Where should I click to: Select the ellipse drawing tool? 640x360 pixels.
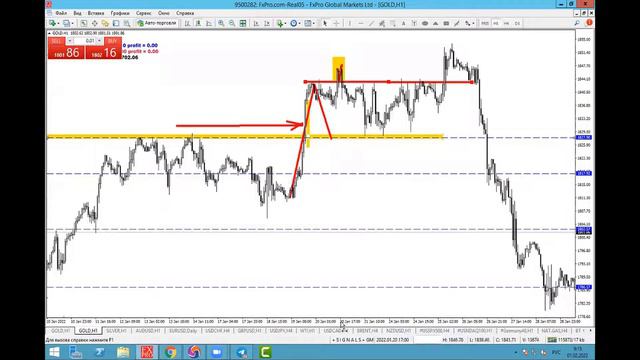pyautogui.click(x=425, y=23)
